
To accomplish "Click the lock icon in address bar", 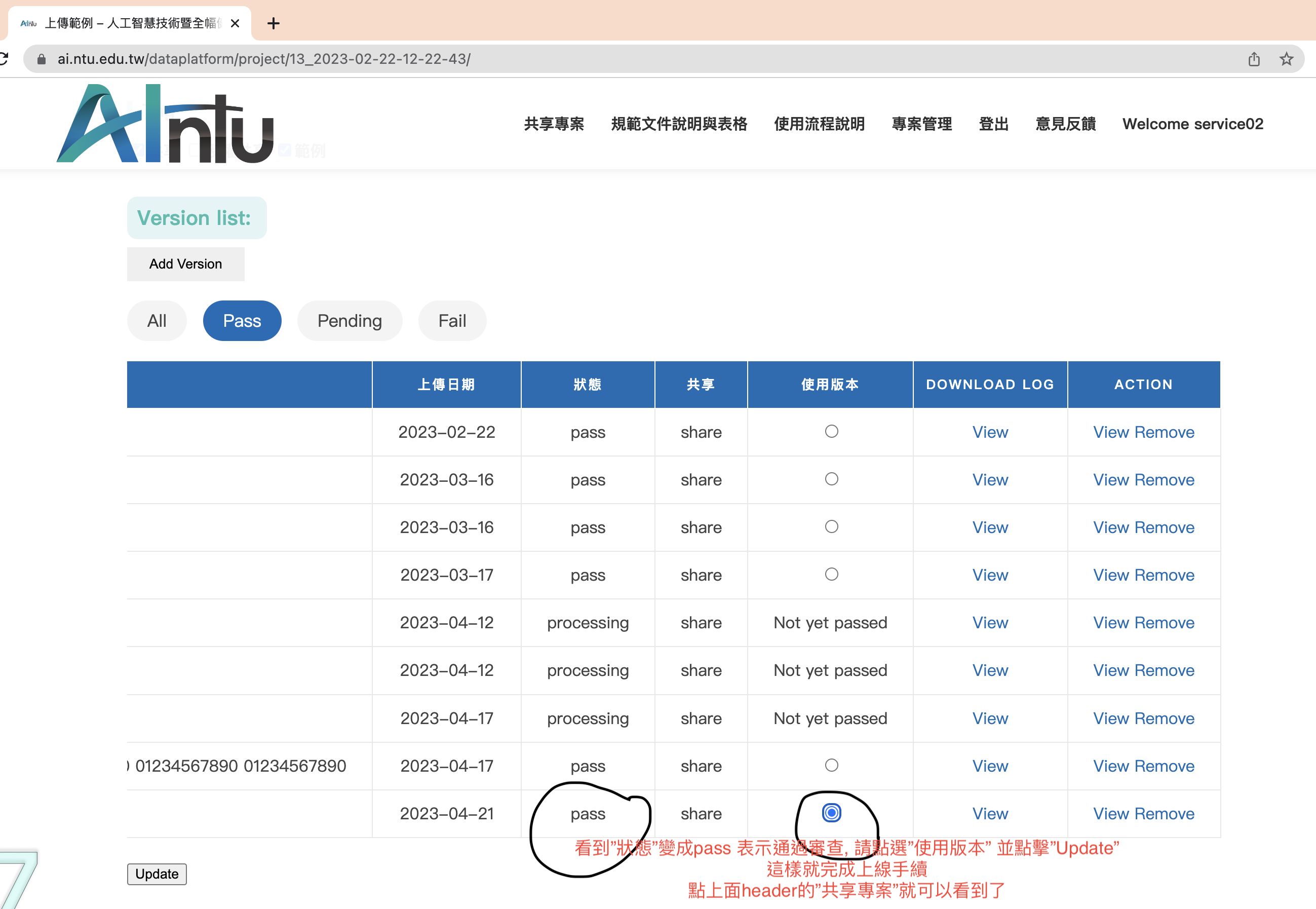I will pyautogui.click(x=41, y=59).
